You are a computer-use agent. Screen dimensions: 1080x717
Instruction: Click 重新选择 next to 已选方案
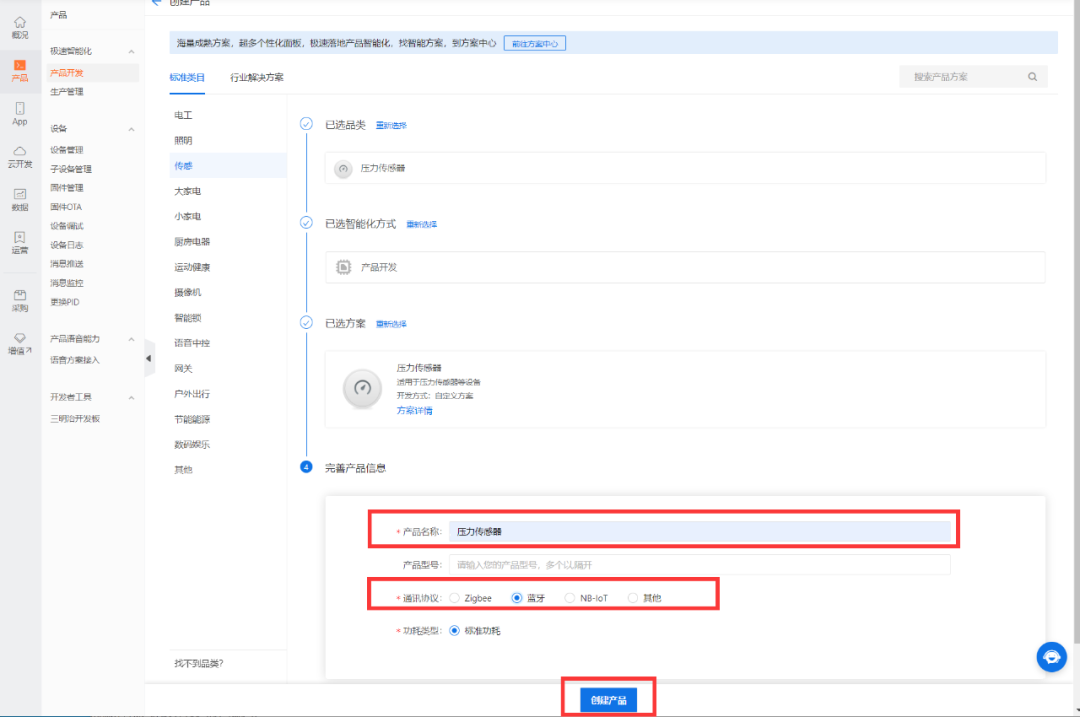(391, 324)
